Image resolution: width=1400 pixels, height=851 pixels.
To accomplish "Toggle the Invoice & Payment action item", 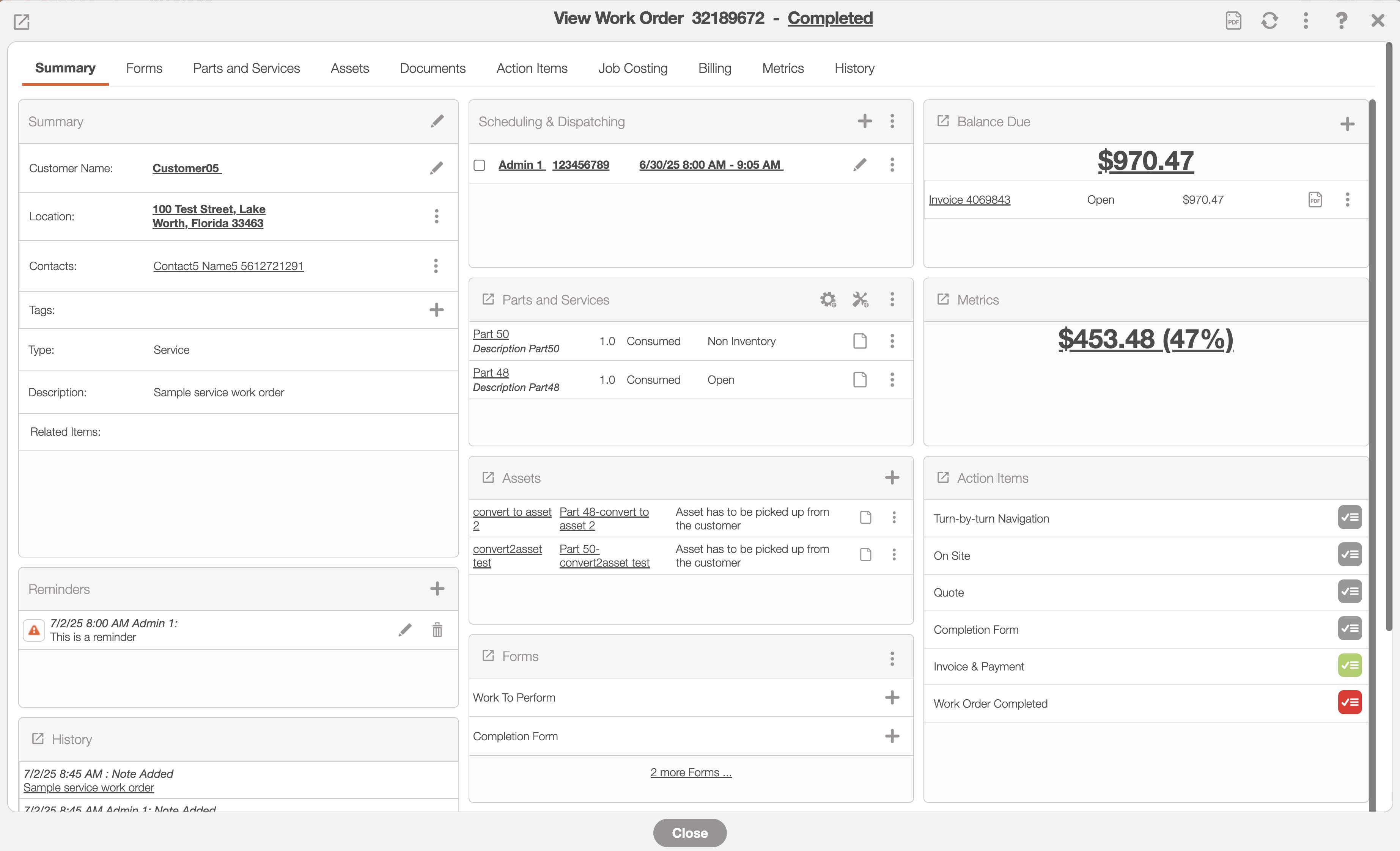I will pos(1350,666).
